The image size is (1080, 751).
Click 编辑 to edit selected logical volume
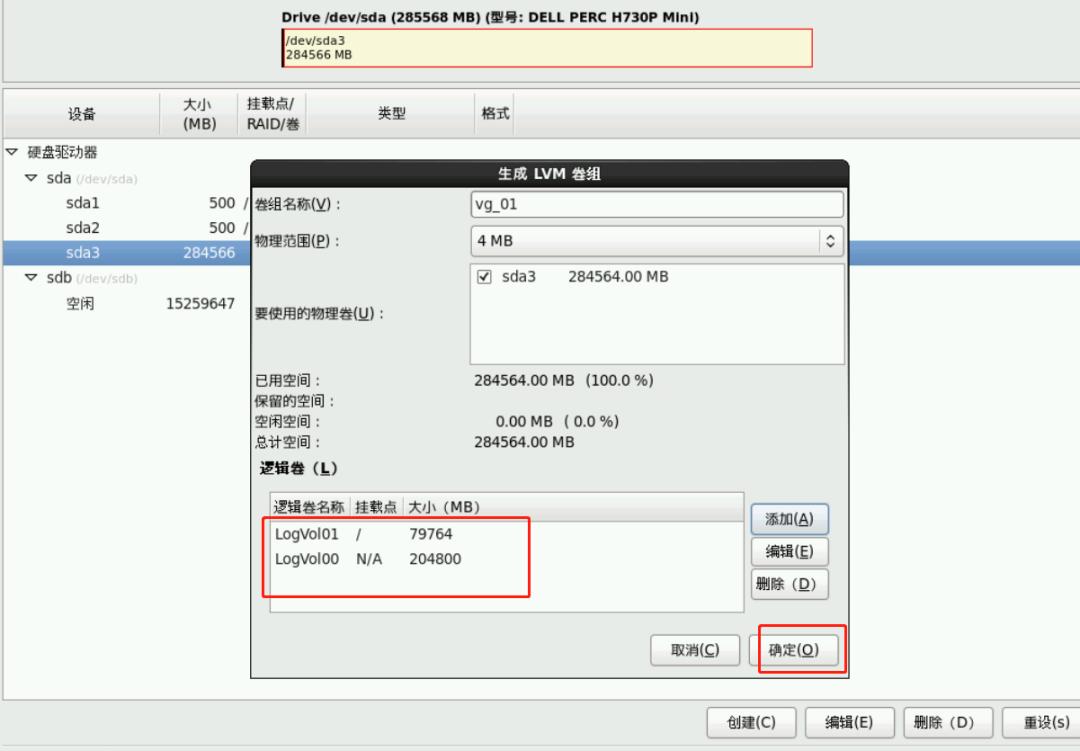(x=790, y=551)
